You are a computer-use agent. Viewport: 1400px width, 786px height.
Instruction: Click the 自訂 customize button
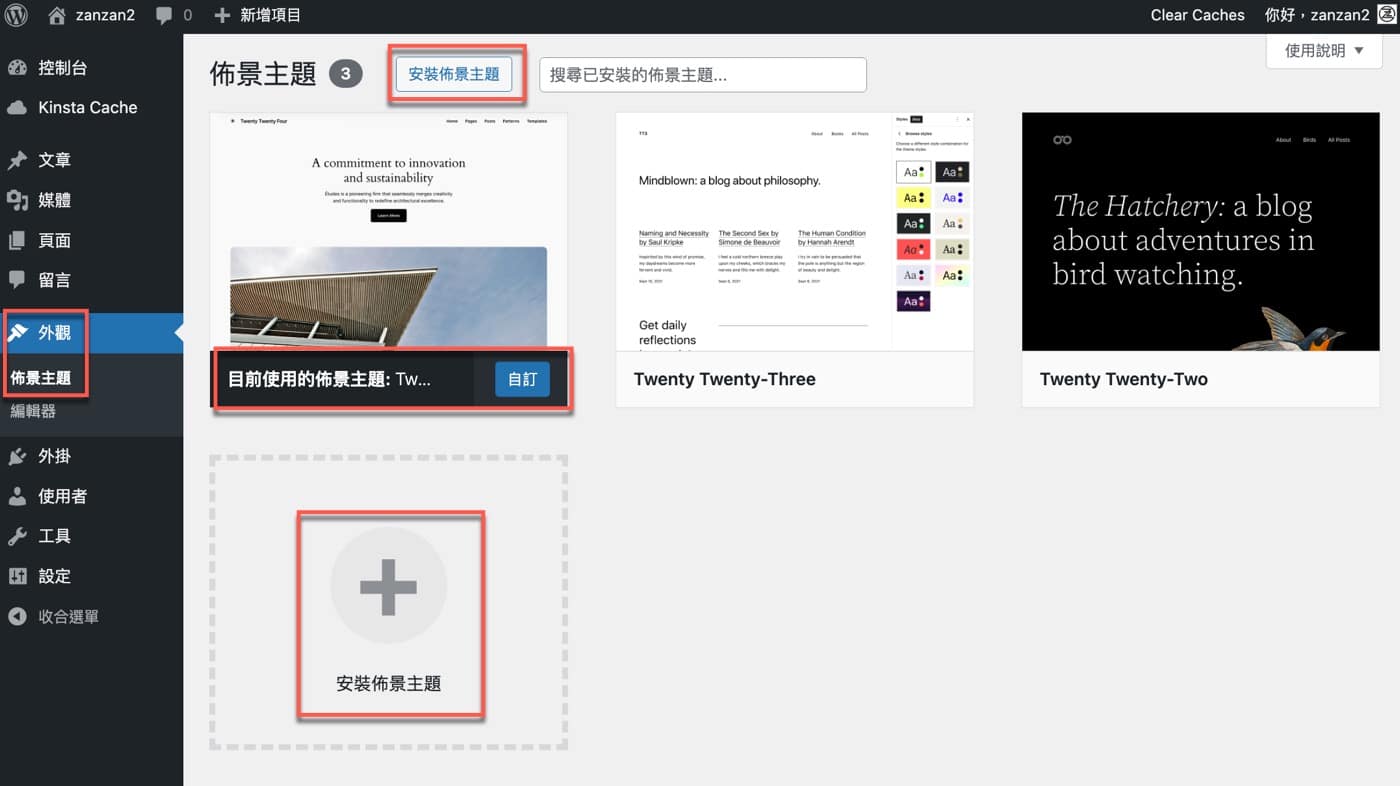coord(522,379)
